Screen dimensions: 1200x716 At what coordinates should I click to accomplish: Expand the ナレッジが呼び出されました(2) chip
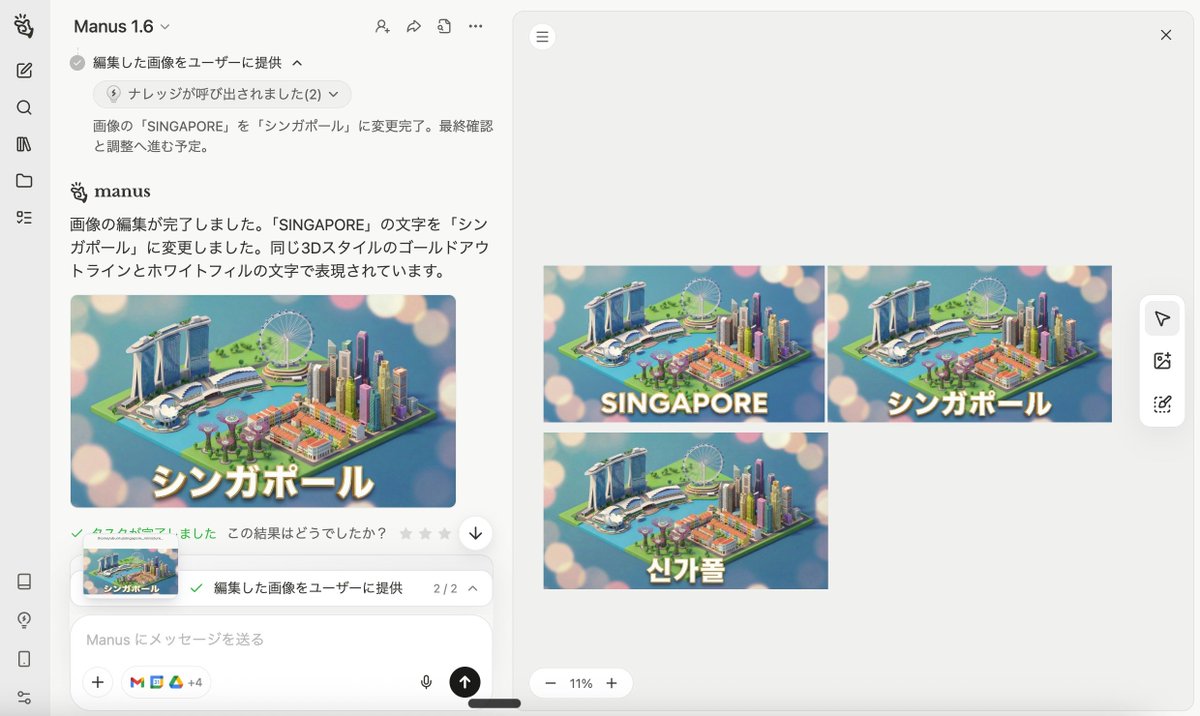coord(222,94)
